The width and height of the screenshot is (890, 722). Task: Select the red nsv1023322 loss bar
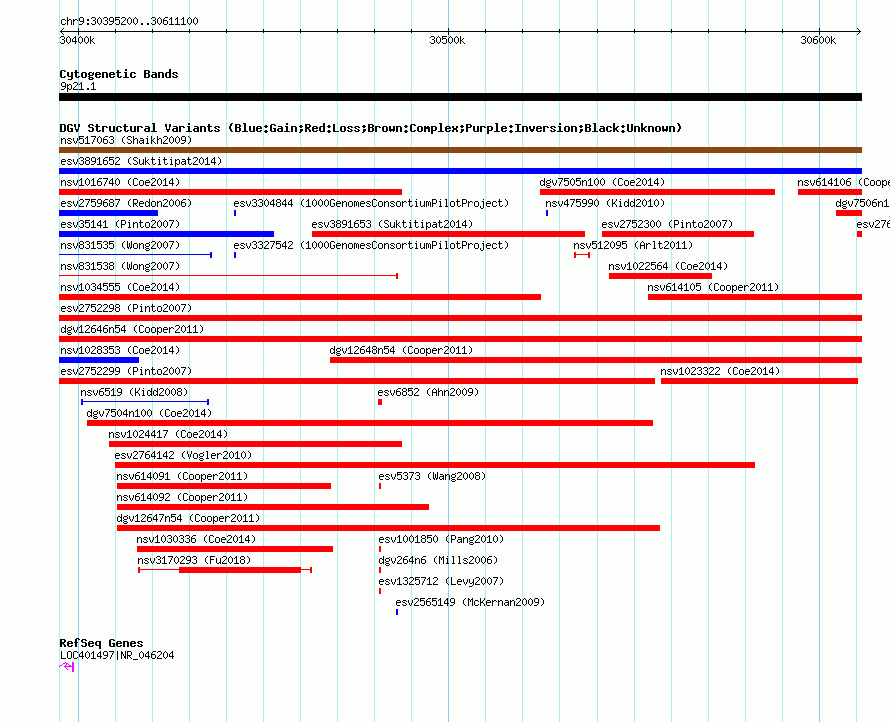tap(759, 381)
